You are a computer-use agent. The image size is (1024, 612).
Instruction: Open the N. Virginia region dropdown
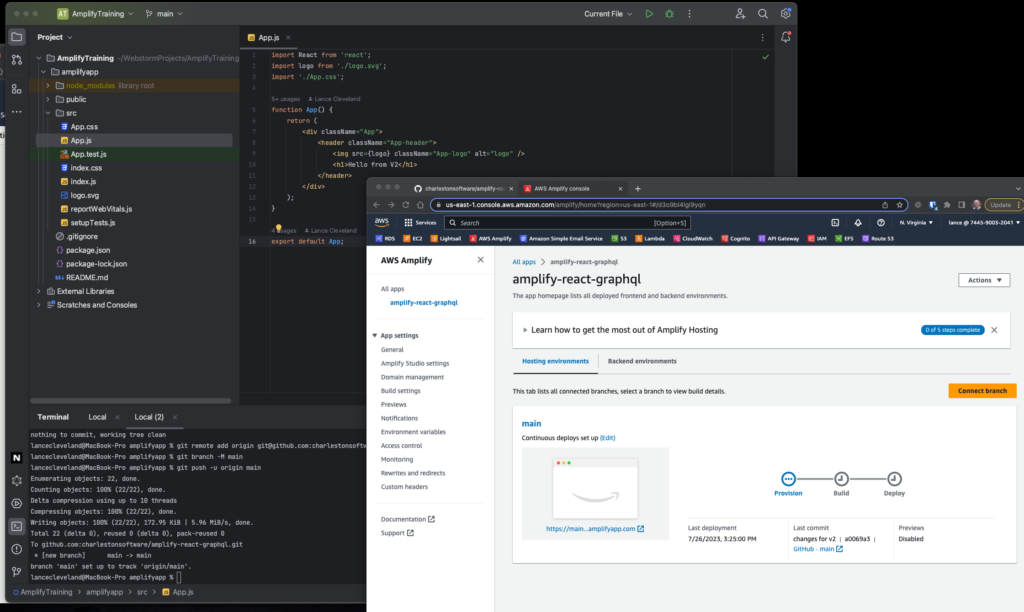click(916, 222)
